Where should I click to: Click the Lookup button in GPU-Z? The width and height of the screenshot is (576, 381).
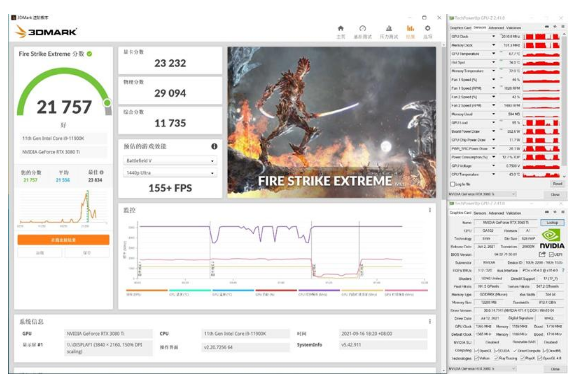[x=552, y=222]
